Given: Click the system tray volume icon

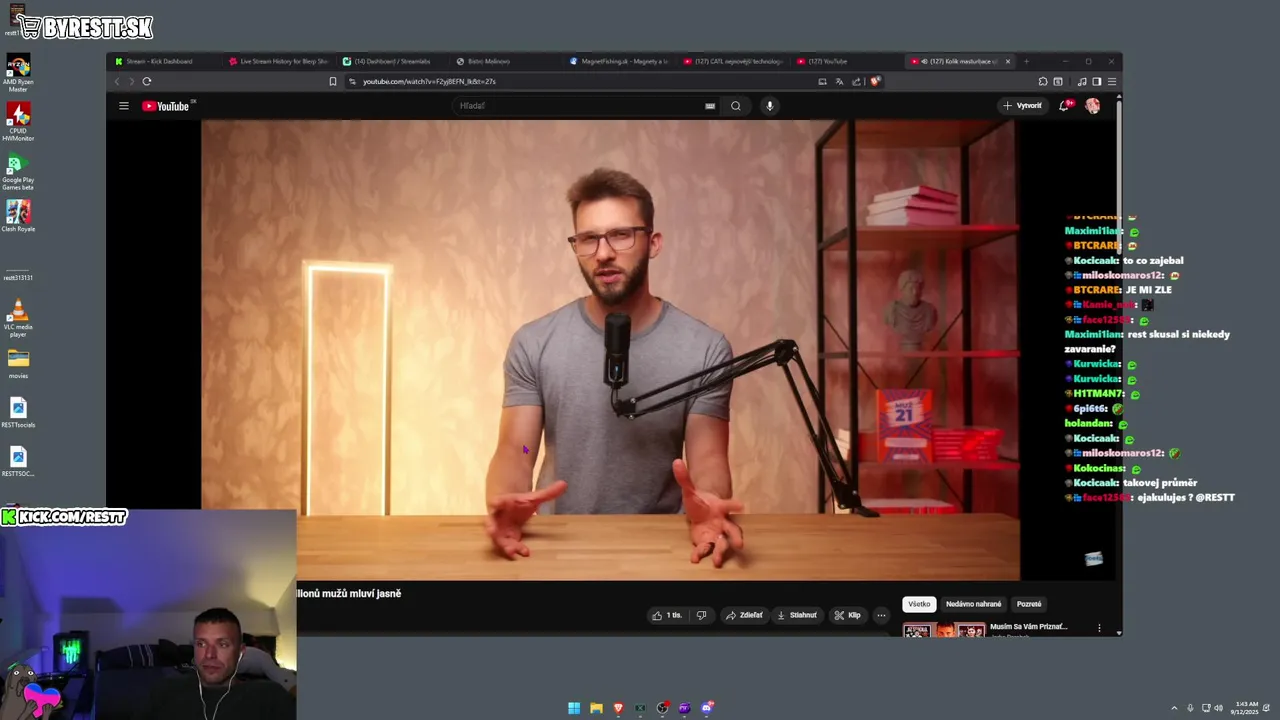Looking at the screenshot, I should click(1218, 708).
